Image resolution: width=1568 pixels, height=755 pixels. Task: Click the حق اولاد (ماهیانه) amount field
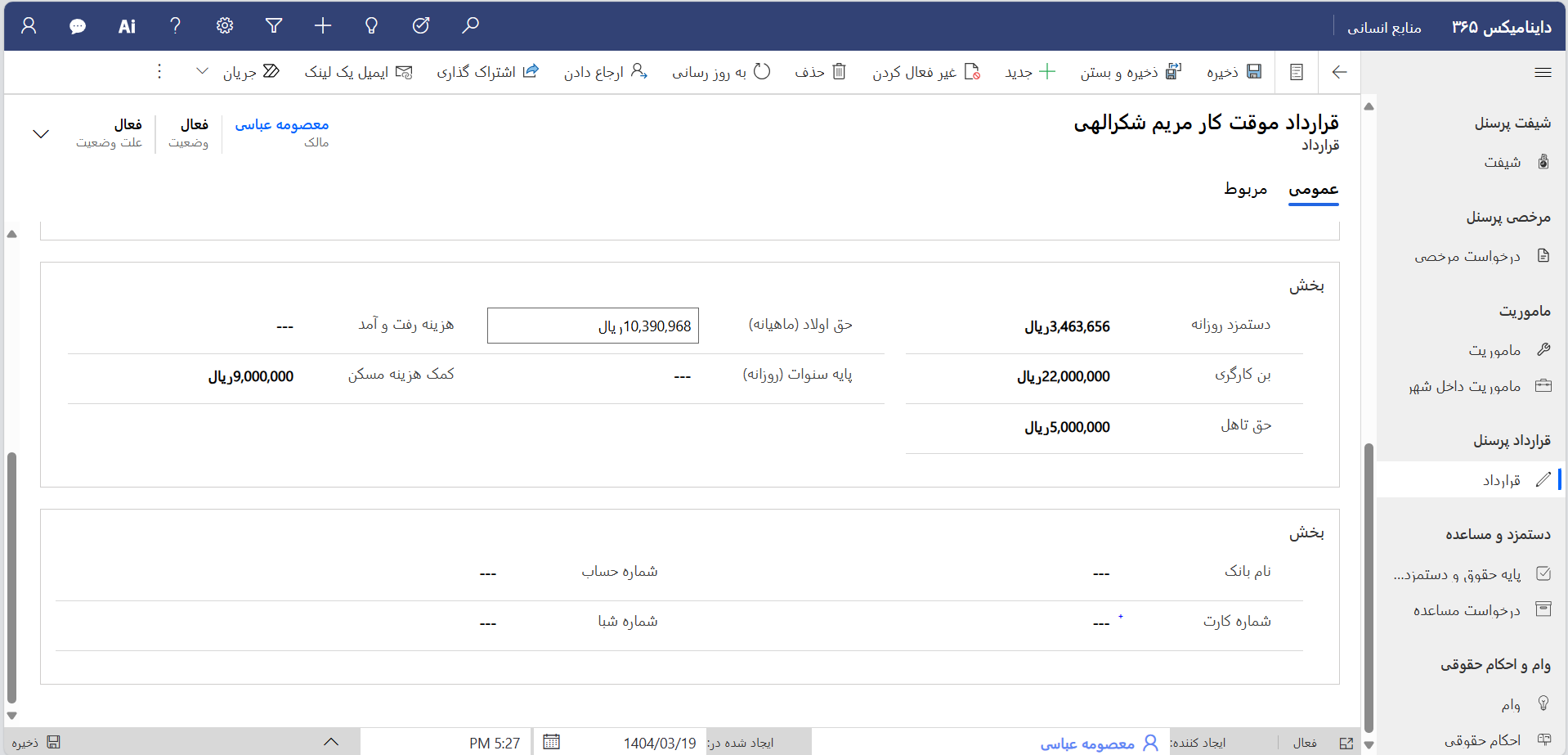tap(593, 326)
